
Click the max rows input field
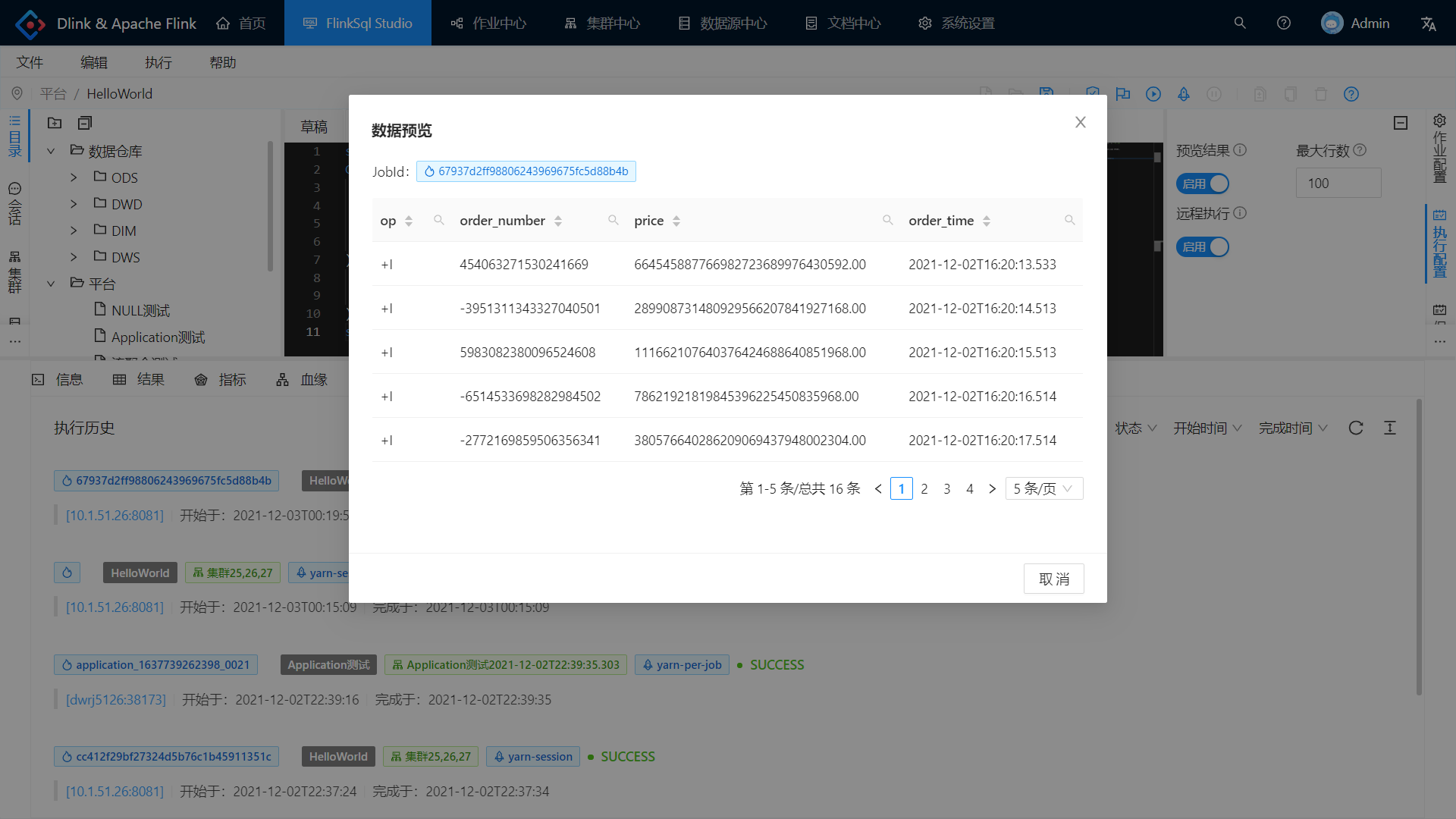(x=1338, y=183)
